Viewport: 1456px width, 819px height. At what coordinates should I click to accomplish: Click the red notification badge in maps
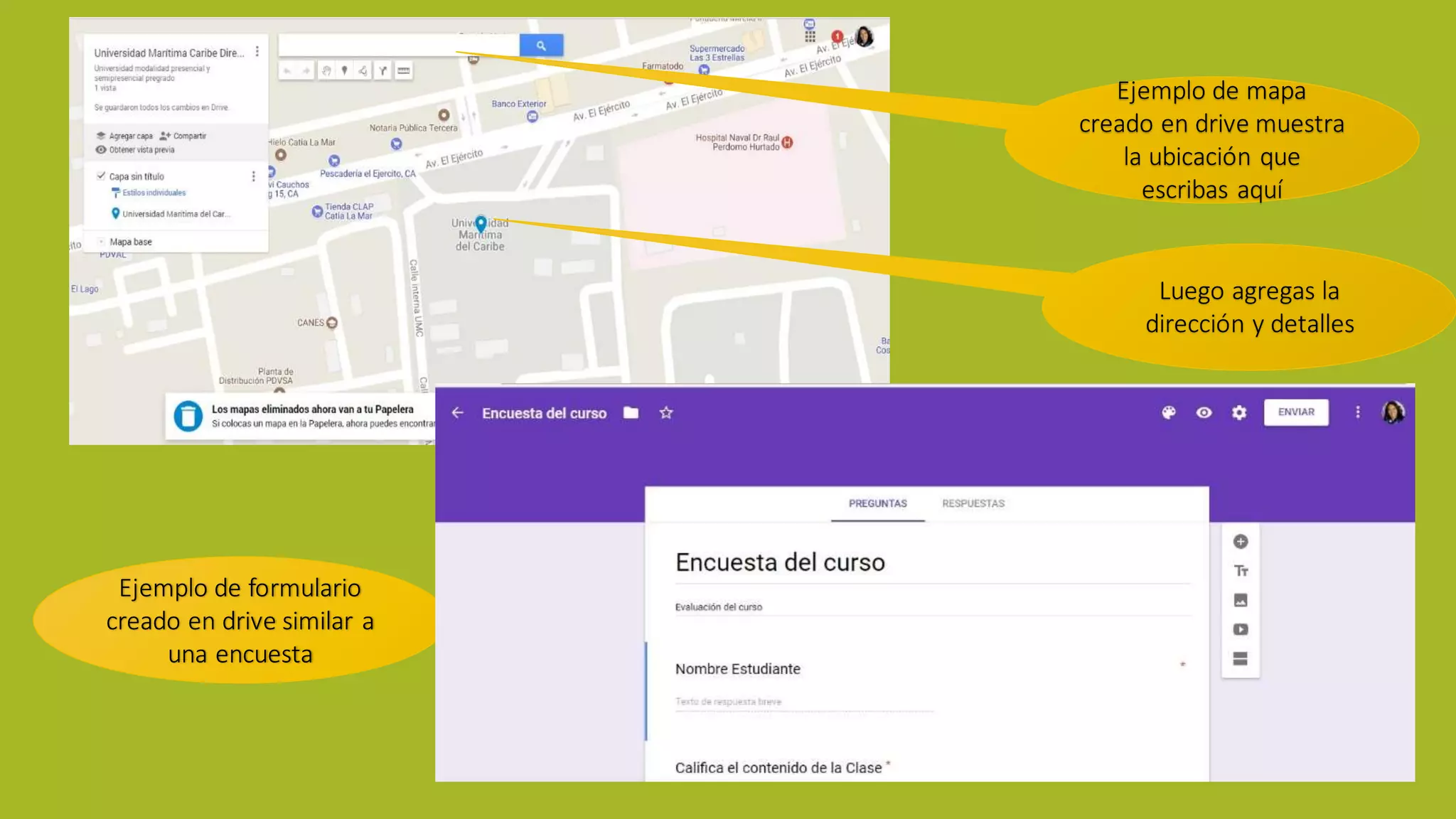[837, 36]
